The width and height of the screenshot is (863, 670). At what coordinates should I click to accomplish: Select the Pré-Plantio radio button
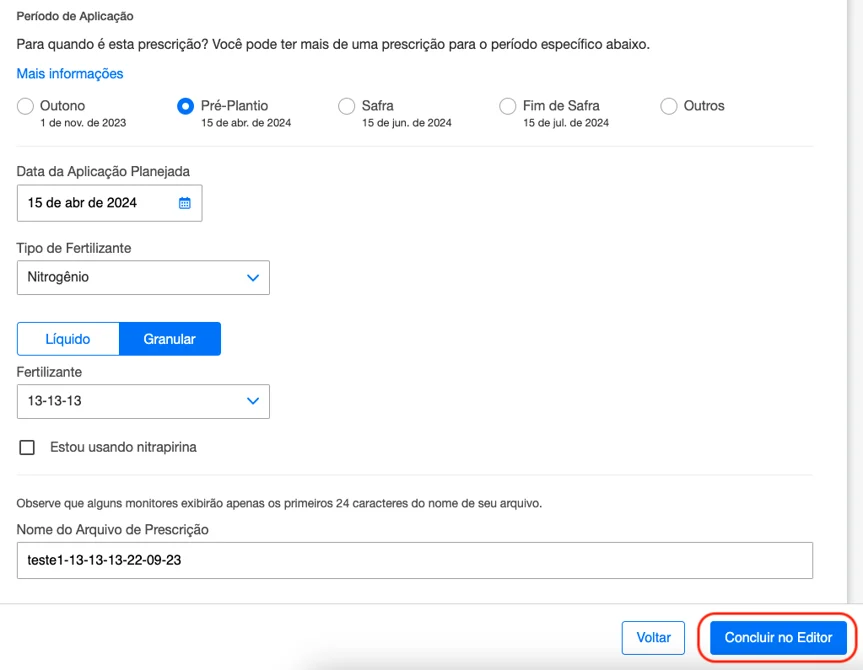coord(185,106)
